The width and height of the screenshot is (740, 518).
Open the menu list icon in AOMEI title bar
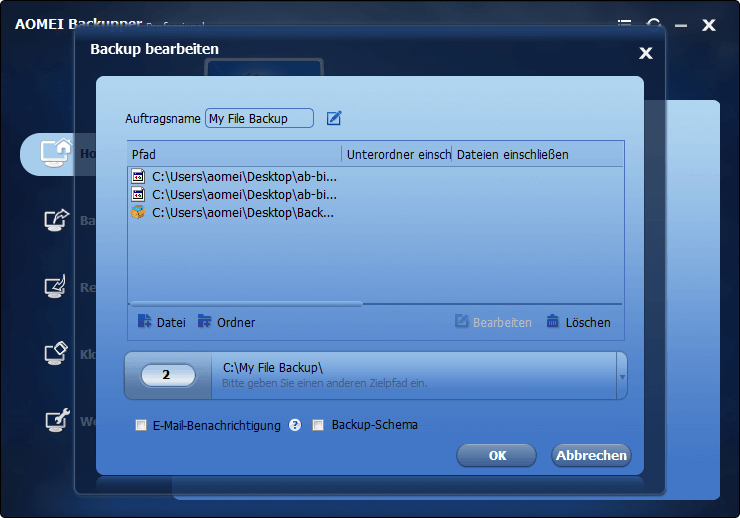(x=624, y=24)
